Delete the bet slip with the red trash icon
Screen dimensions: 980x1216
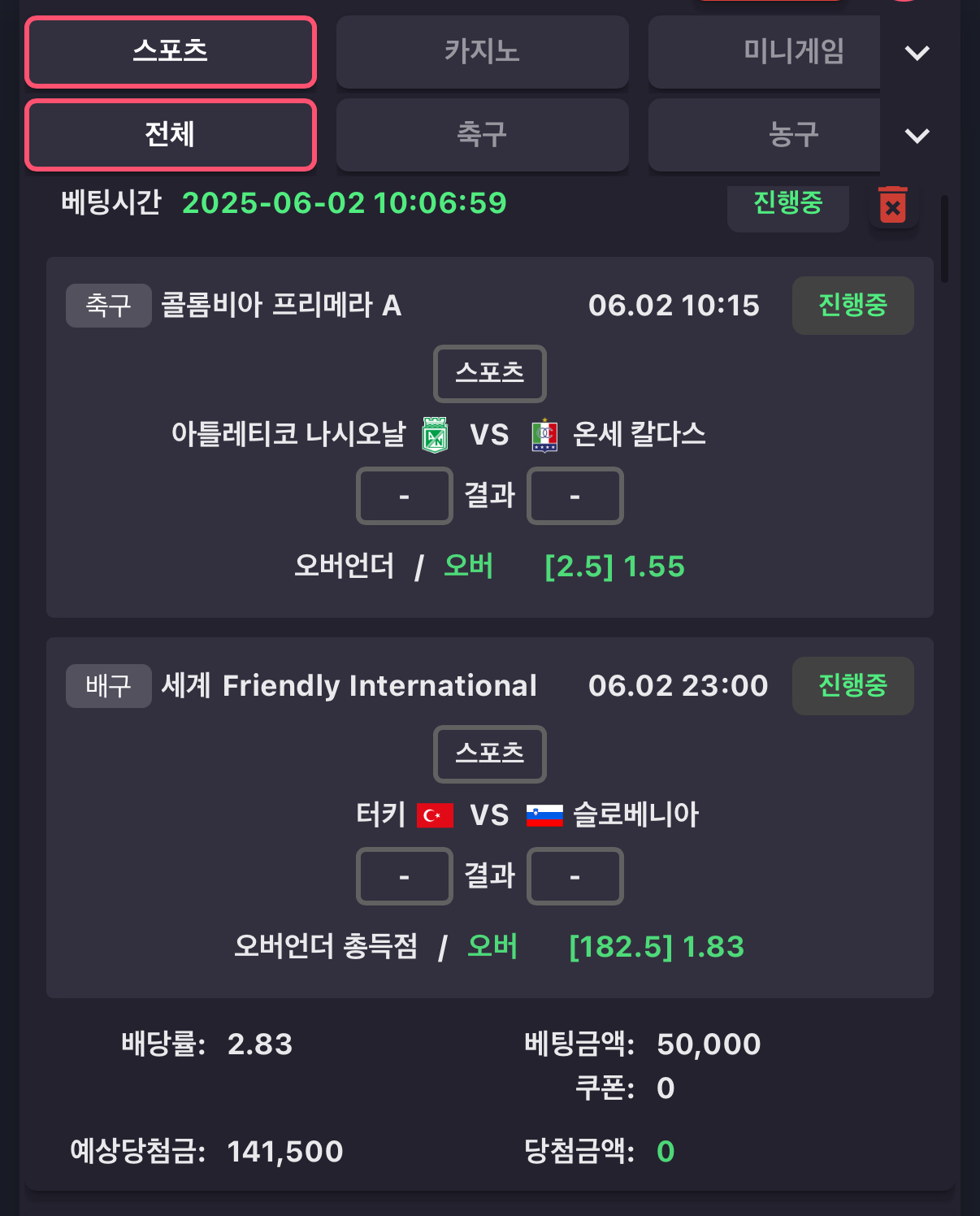click(x=893, y=206)
